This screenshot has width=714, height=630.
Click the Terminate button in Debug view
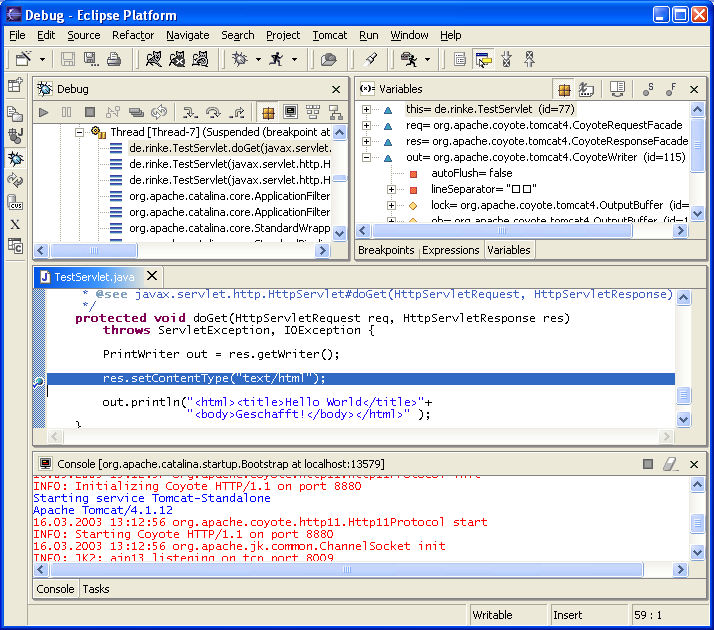90,113
